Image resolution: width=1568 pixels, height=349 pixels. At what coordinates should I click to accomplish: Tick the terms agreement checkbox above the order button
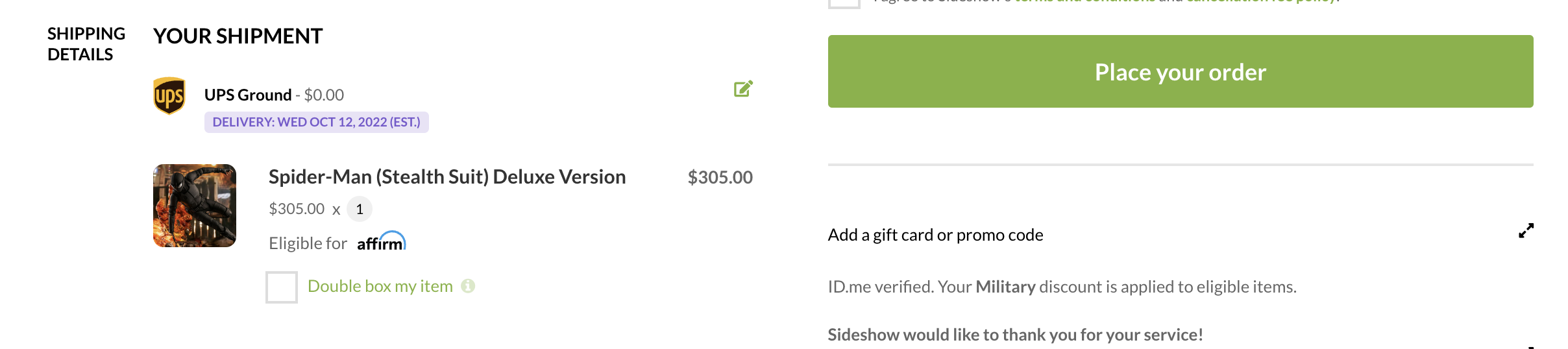844,3
